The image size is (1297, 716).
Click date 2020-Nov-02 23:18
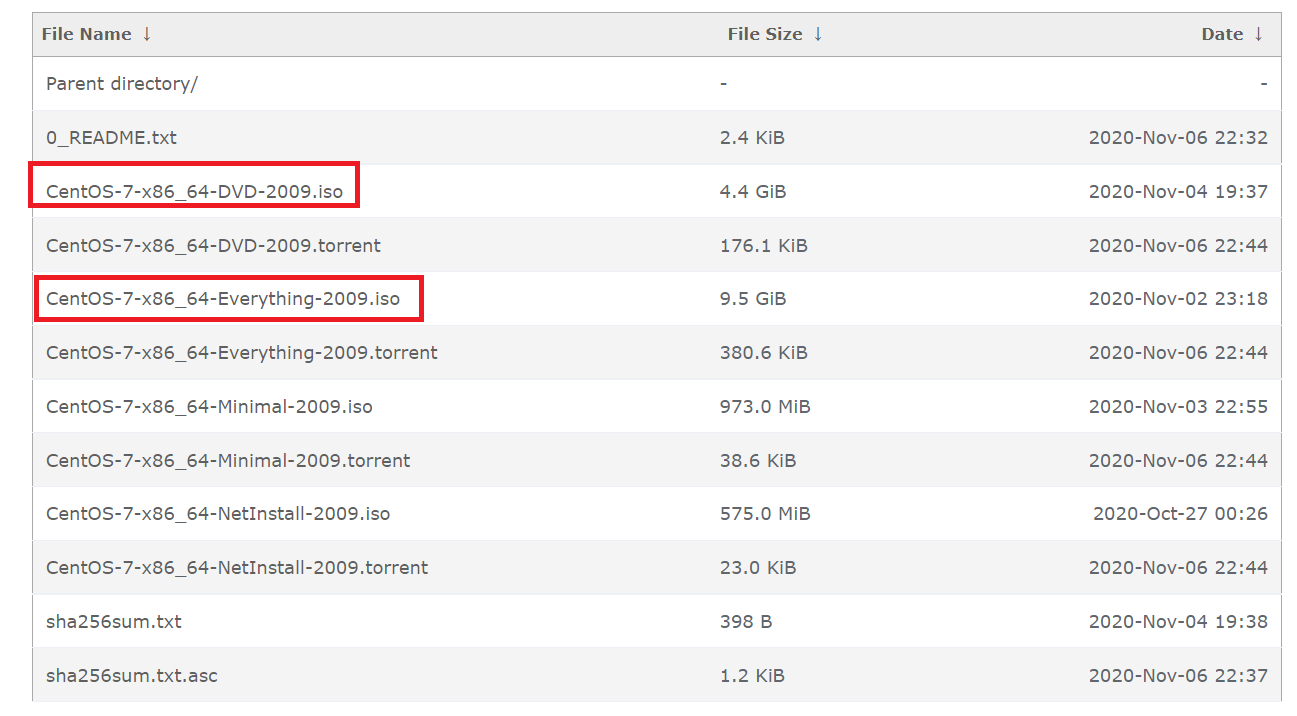(1178, 299)
